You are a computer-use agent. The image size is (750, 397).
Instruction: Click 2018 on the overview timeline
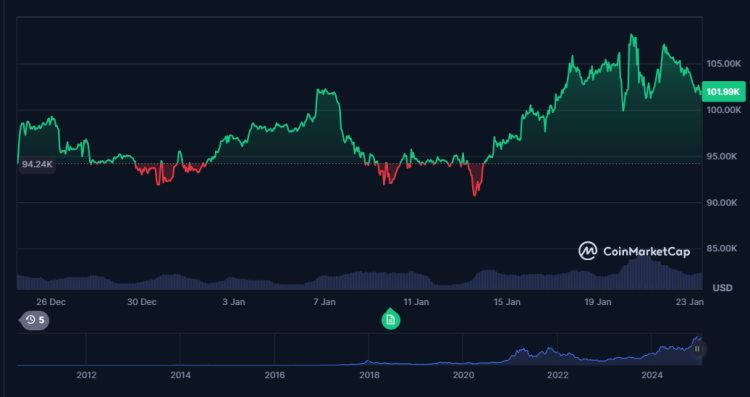[369, 375]
